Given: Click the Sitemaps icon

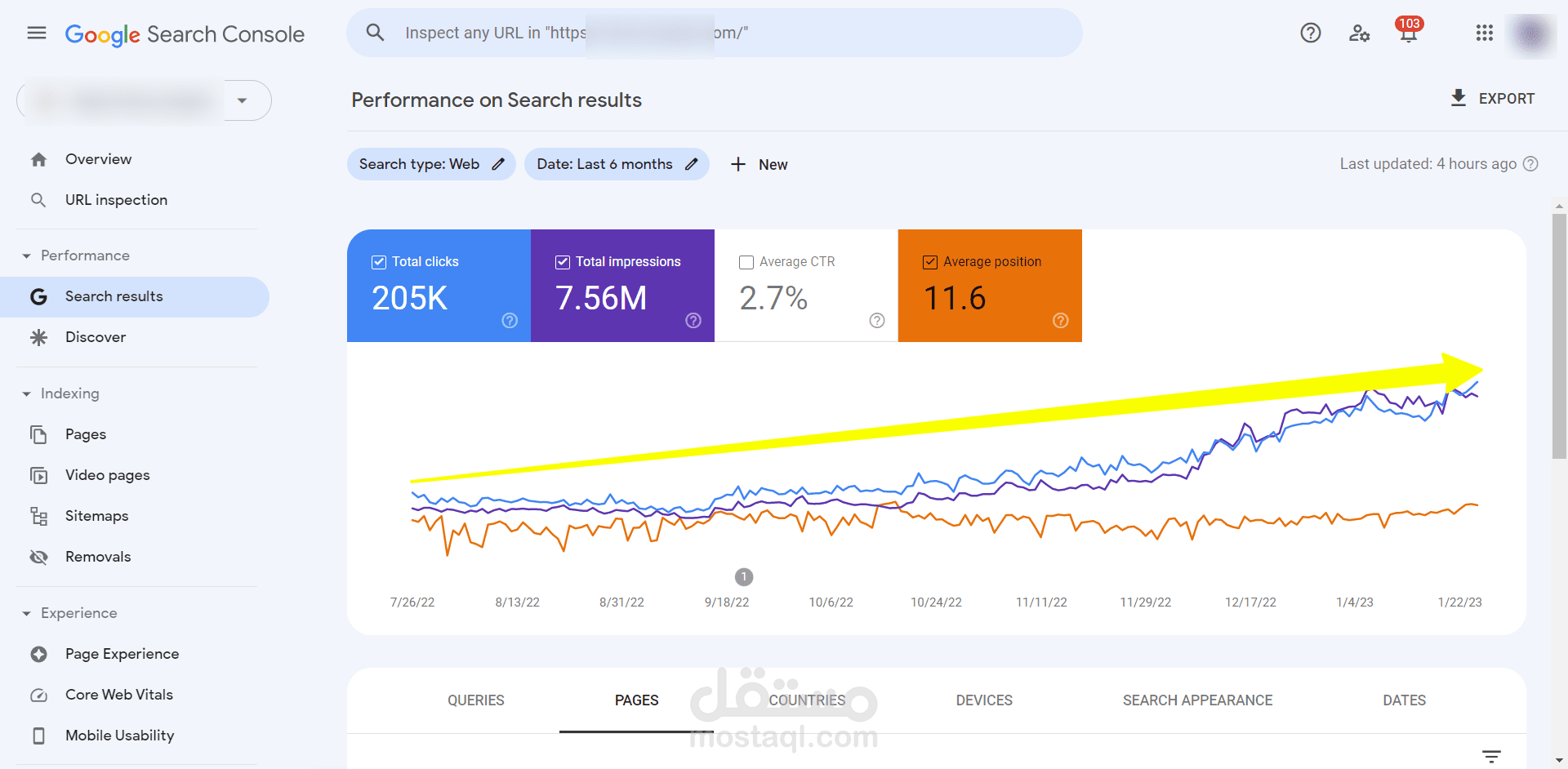Looking at the screenshot, I should (38, 516).
